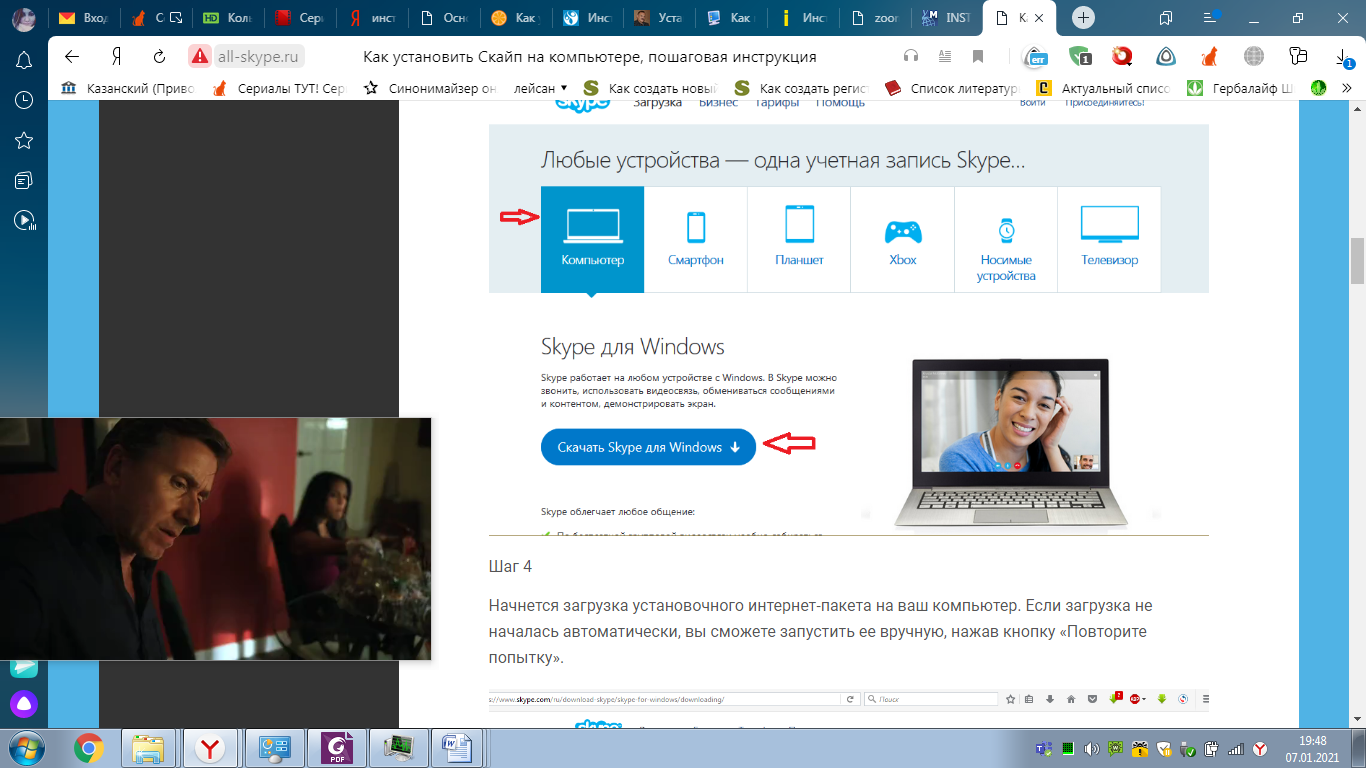Switch to the 'Сер' tab
This screenshot has height=768, width=1366.
(x=299, y=18)
